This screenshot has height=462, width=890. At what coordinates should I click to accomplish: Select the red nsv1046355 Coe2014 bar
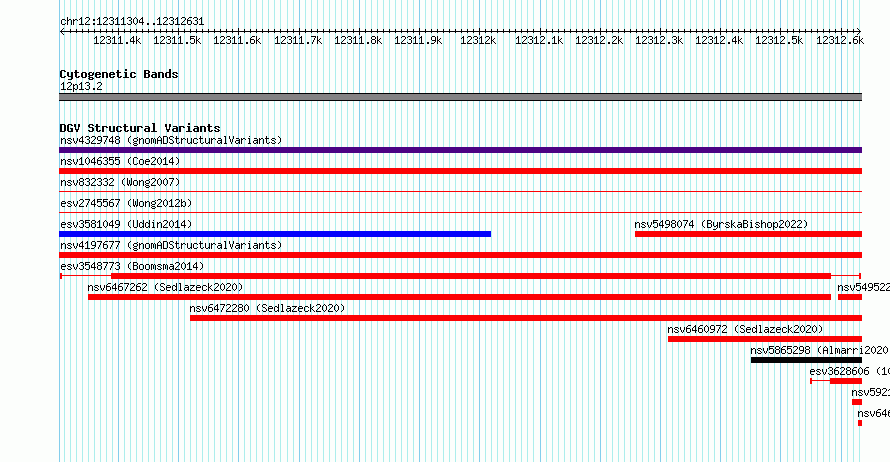pos(460,171)
